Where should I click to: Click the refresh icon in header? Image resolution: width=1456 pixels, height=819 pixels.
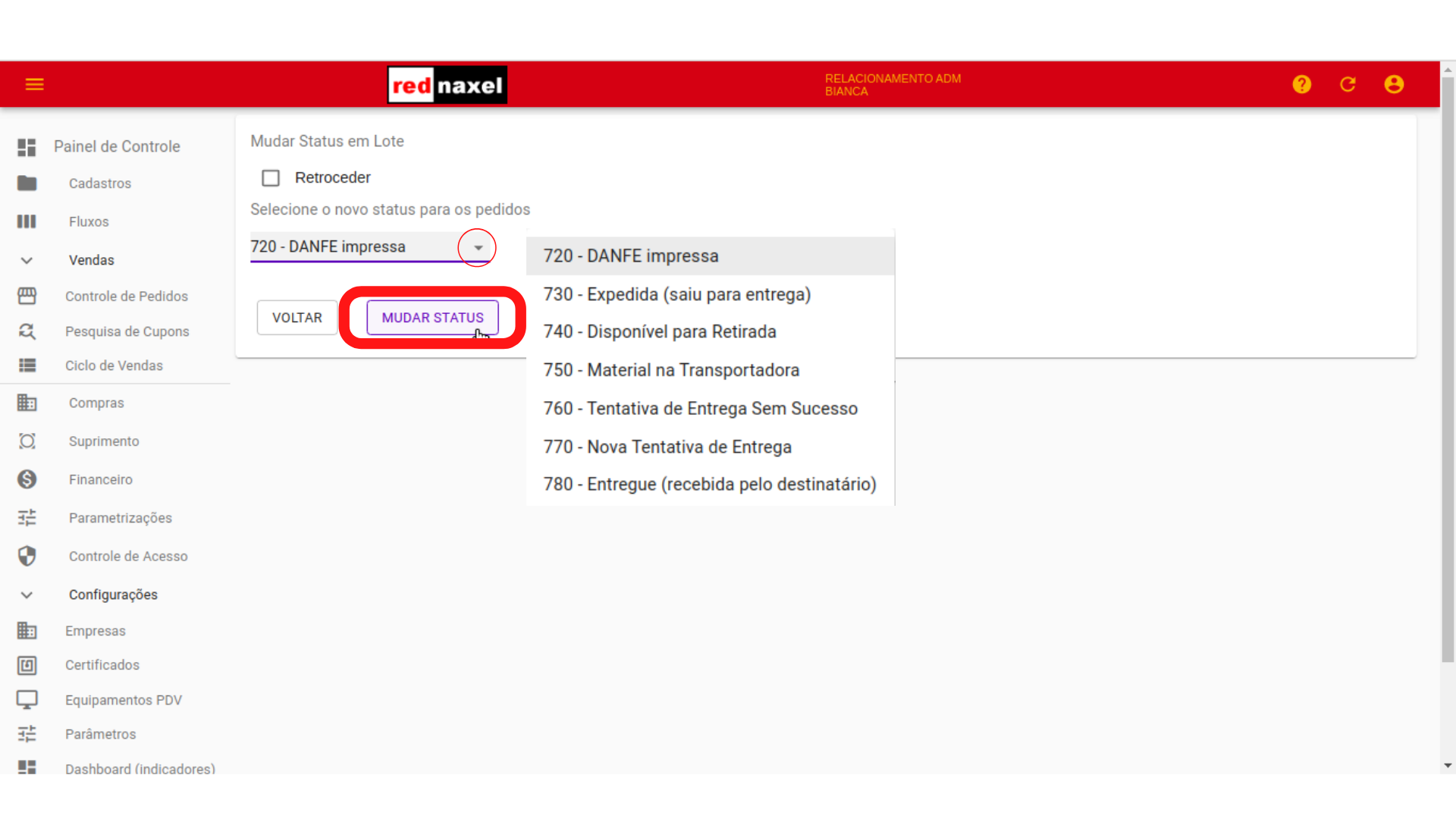[x=1348, y=84]
